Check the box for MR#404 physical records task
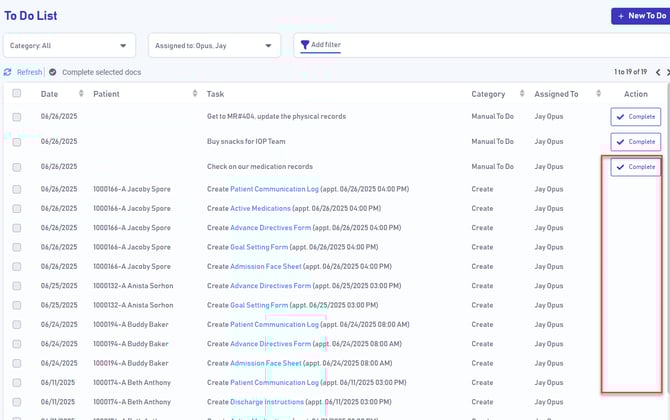The height and width of the screenshot is (420, 670). click(17, 117)
